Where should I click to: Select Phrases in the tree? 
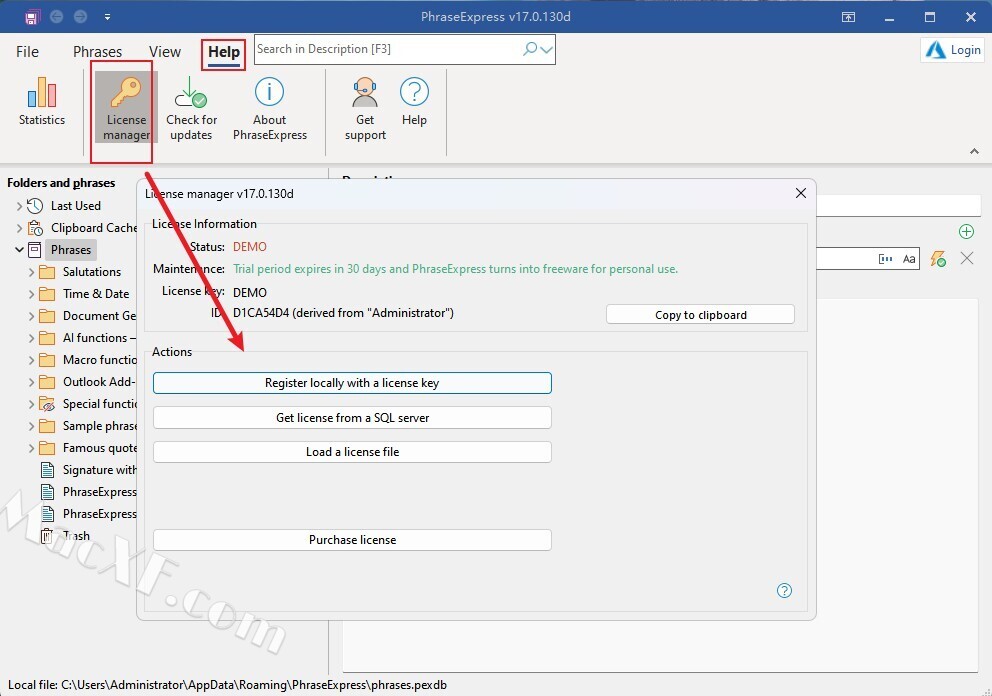pyautogui.click(x=71, y=250)
